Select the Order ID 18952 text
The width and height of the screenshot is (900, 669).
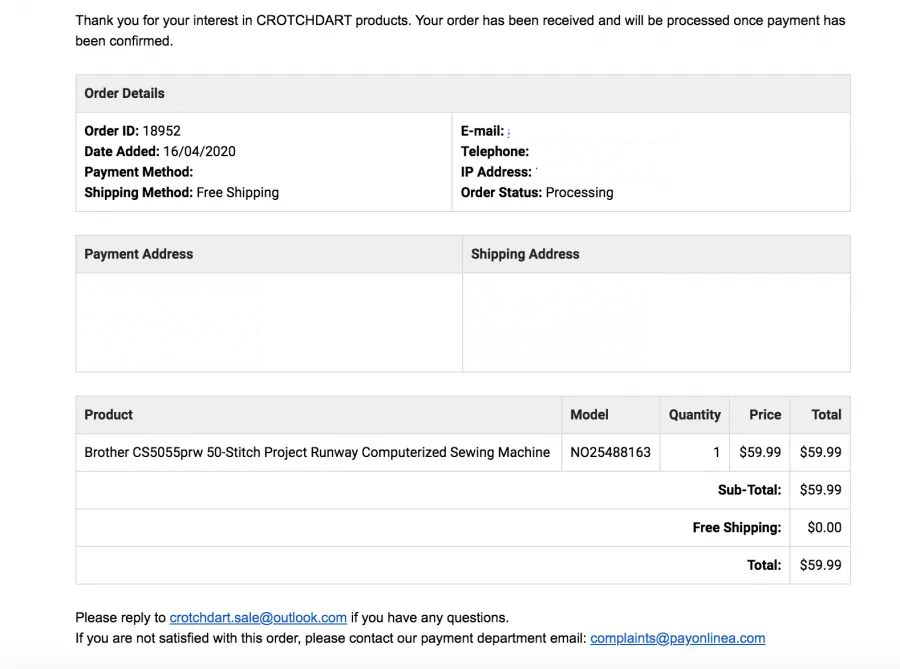(x=133, y=131)
